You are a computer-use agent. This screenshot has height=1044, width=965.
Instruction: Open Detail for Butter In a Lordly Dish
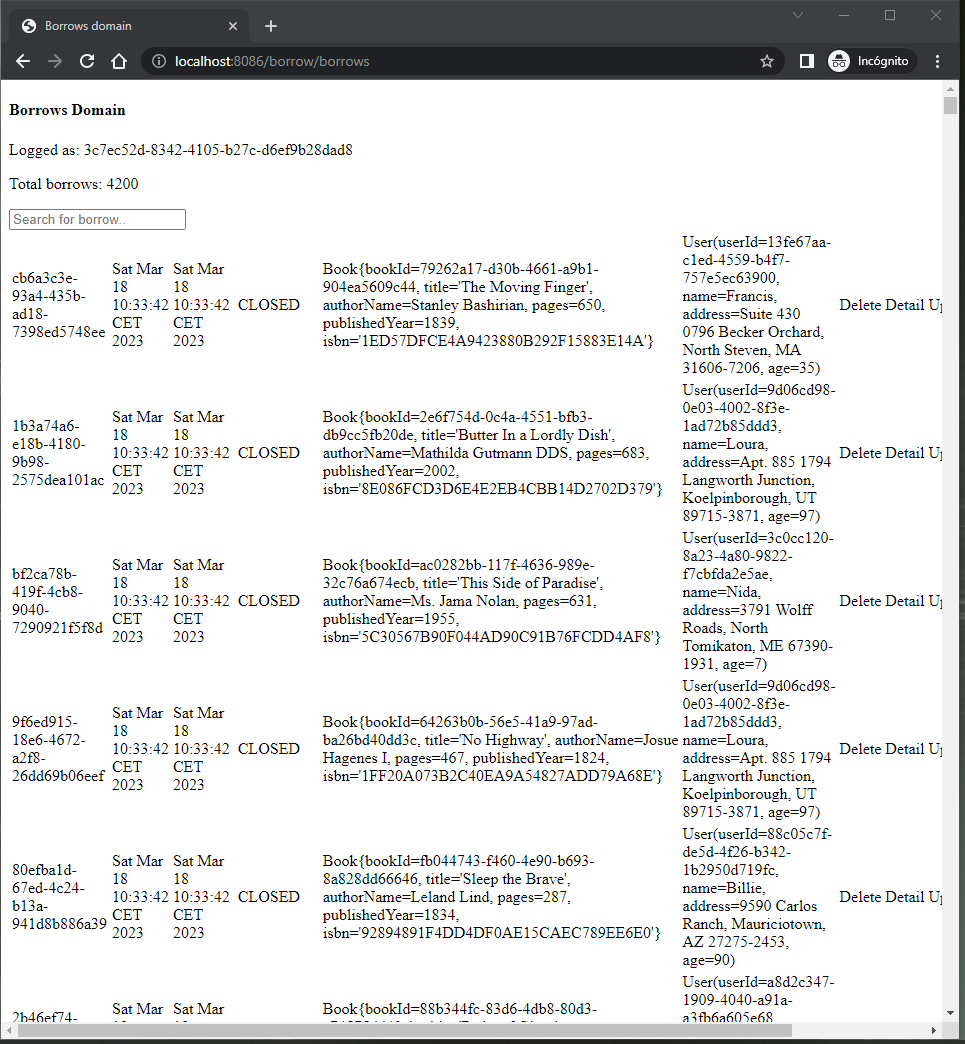click(x=904, y=453)
